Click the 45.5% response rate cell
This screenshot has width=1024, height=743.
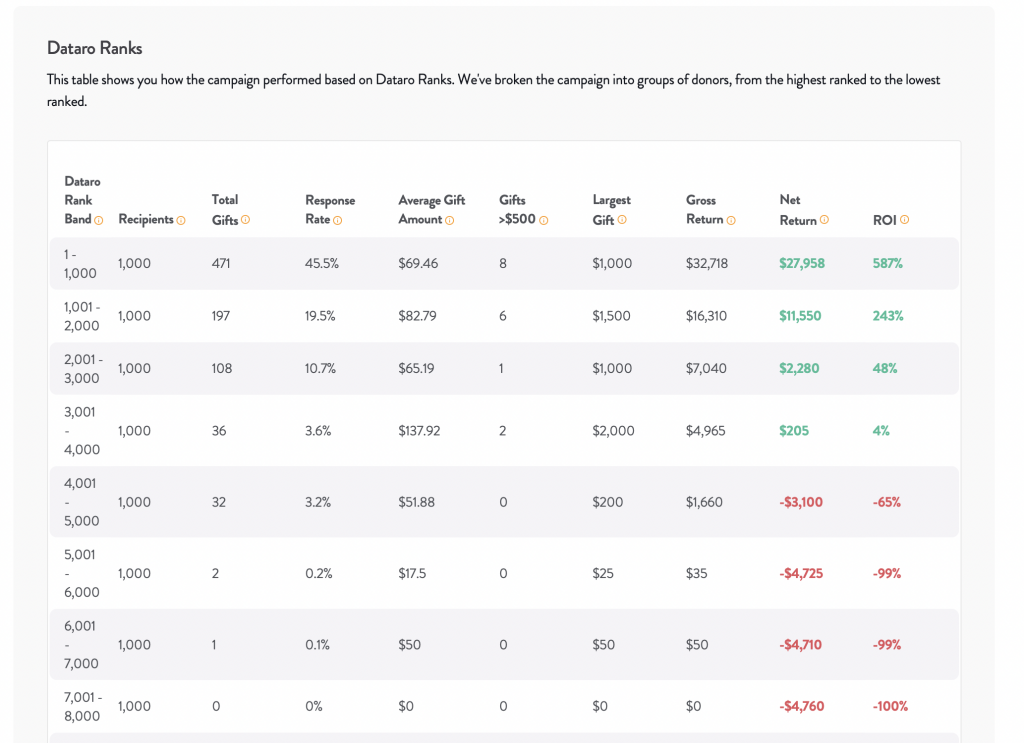[x=322, y=264]
